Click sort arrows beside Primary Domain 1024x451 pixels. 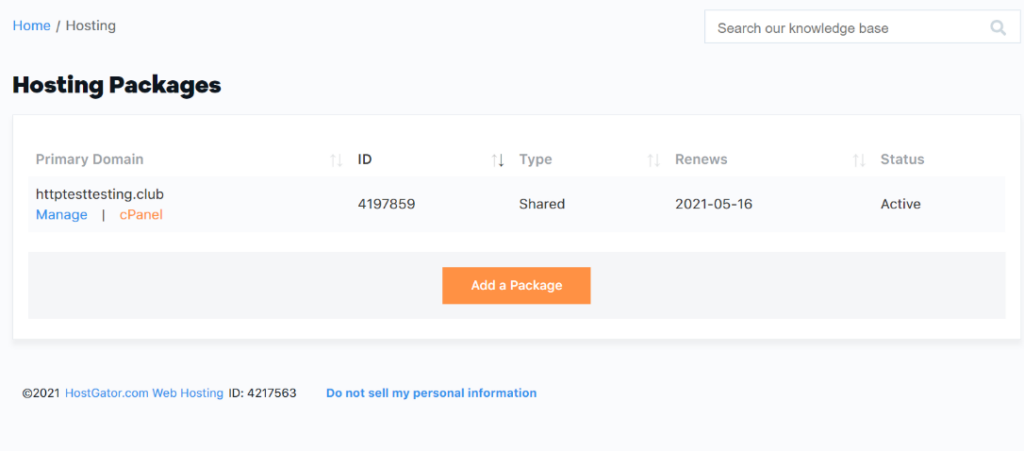point(336,160)
